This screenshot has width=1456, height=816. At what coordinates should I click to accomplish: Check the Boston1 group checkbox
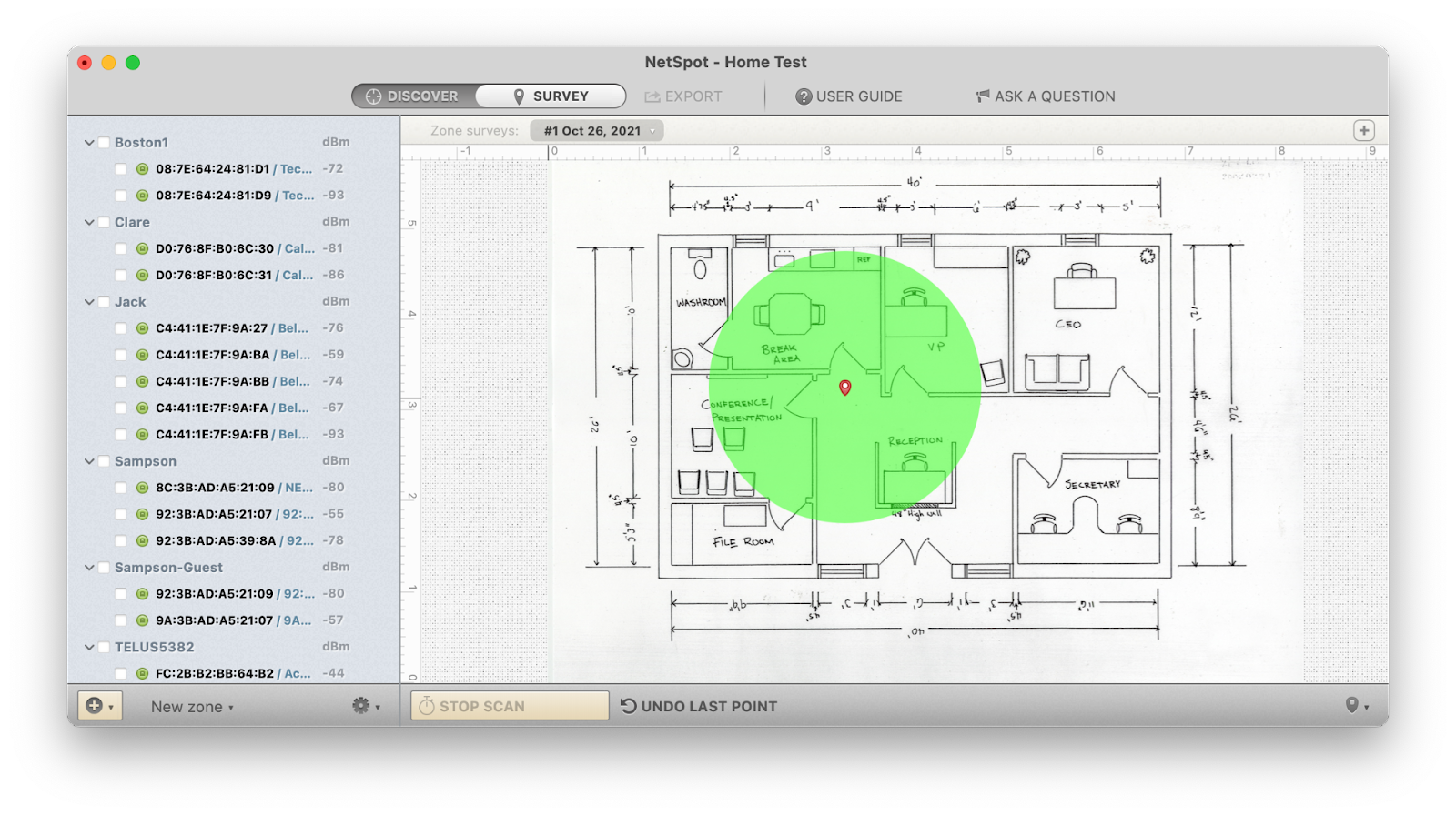click(105, 143)
